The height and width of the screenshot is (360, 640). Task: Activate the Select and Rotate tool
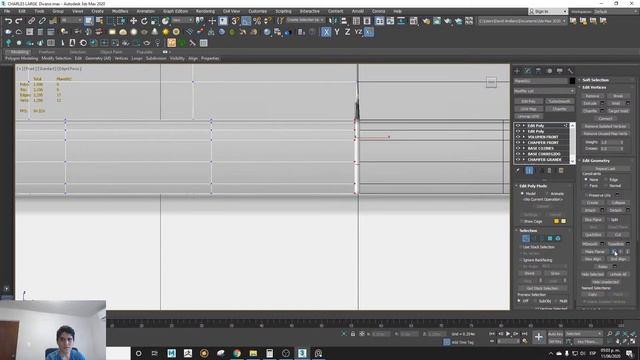(144, 20)
